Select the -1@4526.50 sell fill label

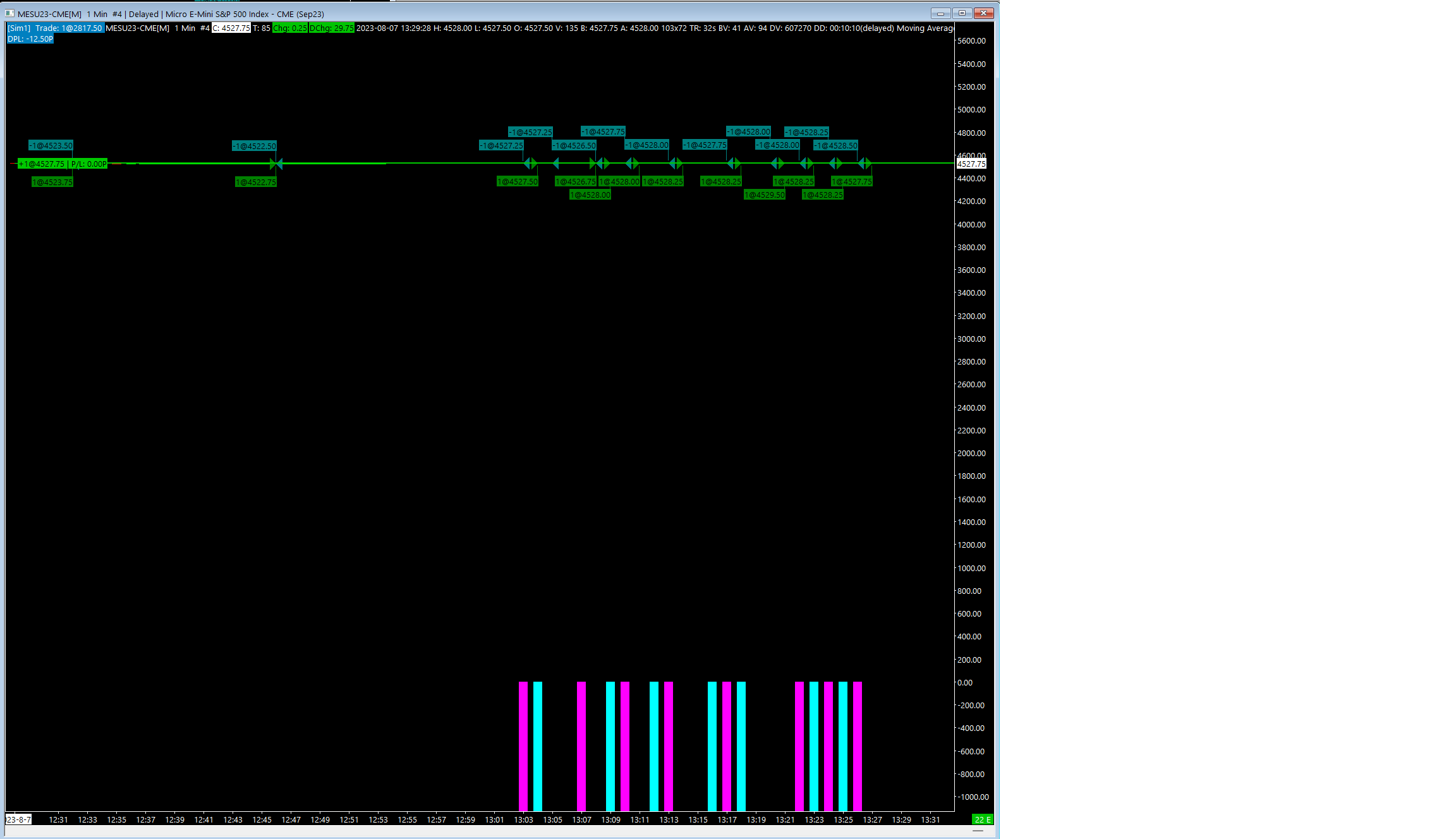click(x=574, y=146)
